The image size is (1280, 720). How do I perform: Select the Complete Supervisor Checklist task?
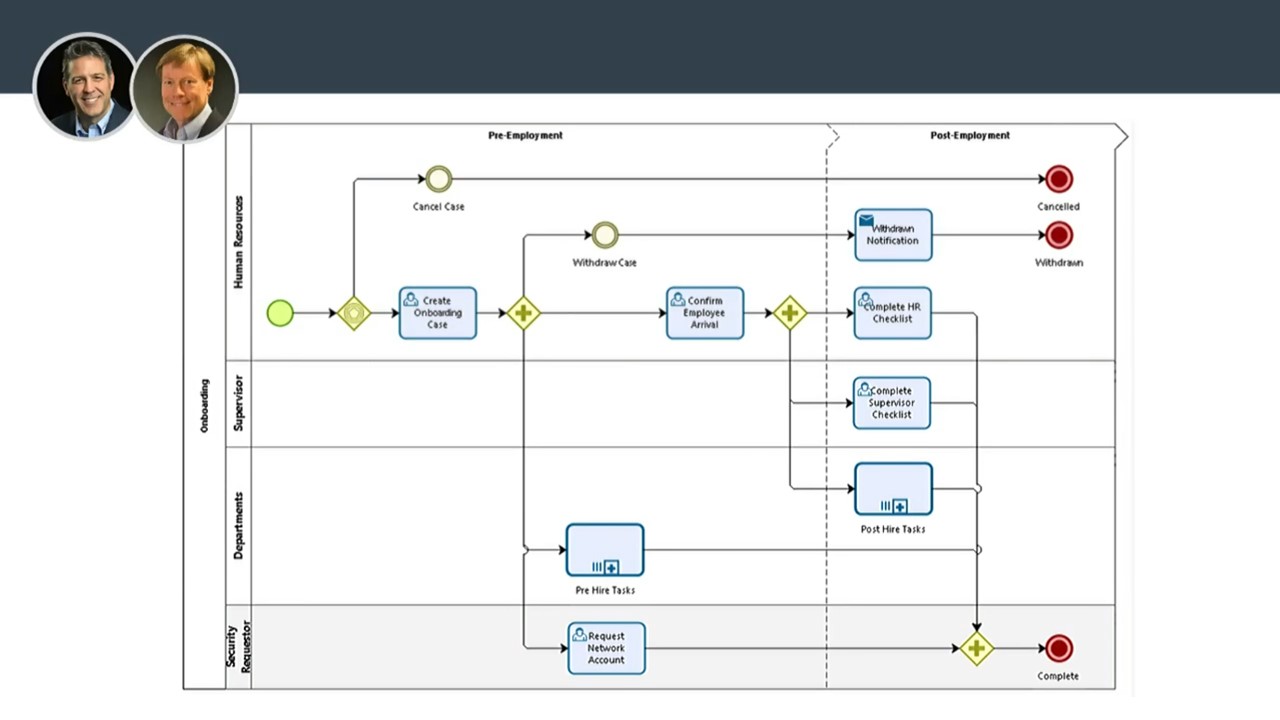pyautogui.click(x=891, y=403)
